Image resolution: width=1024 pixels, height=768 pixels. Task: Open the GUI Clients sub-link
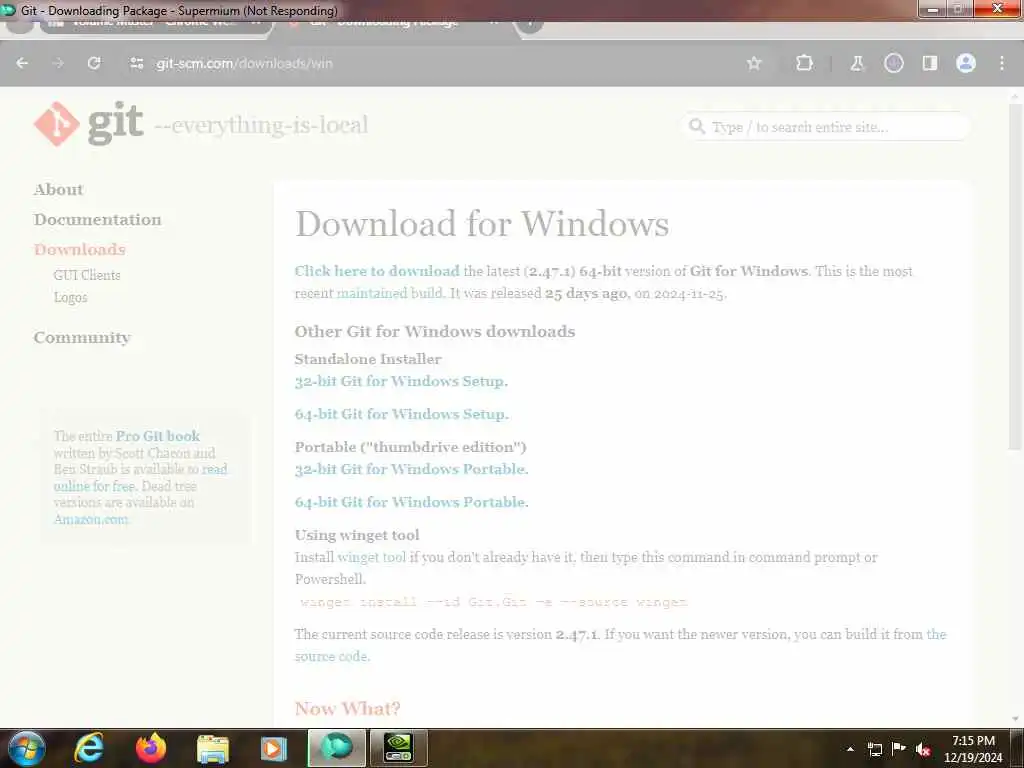click(x=87, y=275)
